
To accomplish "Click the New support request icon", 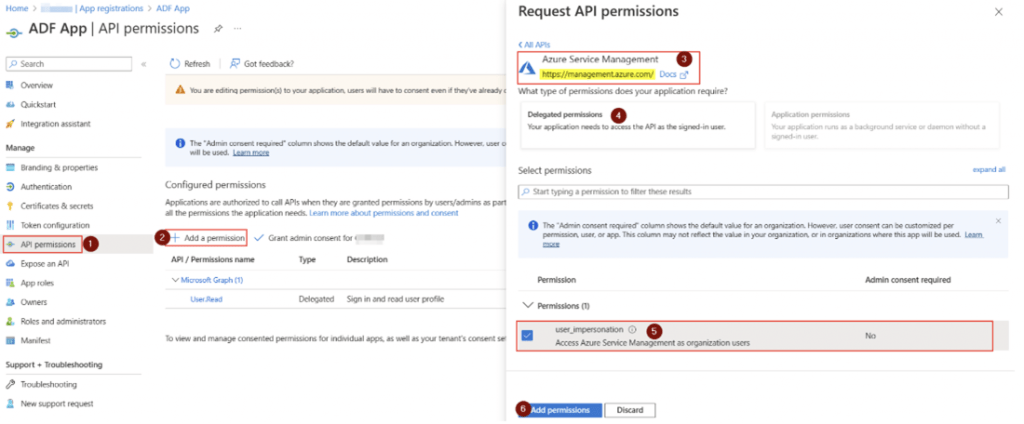I will [10, 404].
